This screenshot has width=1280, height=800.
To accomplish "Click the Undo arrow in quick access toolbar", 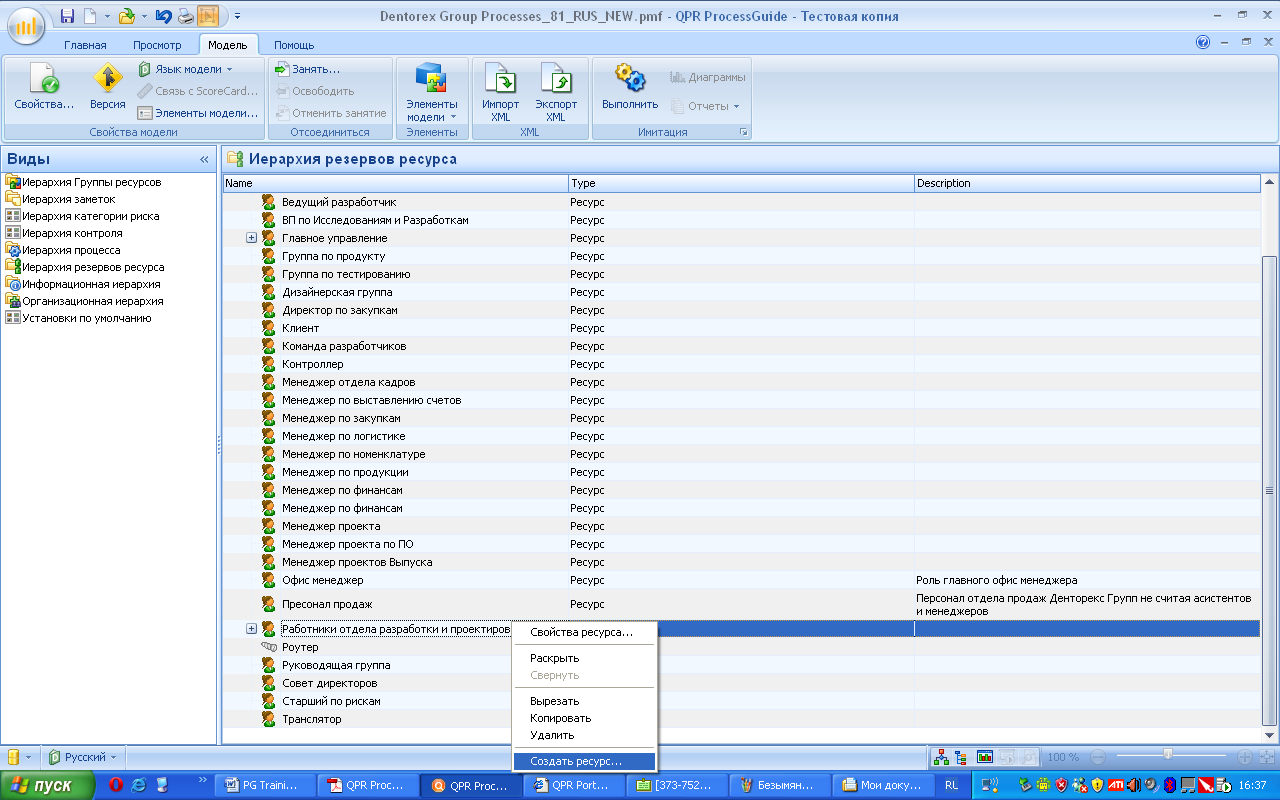I will (x=163, y=16).
